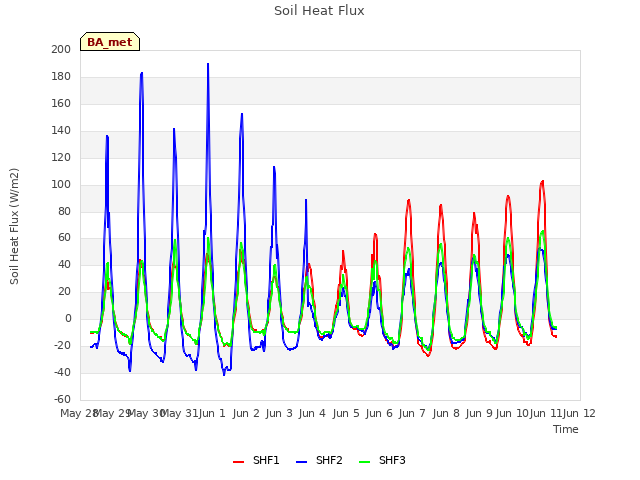This screenshot has height=480, width=640.
Task: Click the Jun 2 x-axis tick label
Action: 246,413
